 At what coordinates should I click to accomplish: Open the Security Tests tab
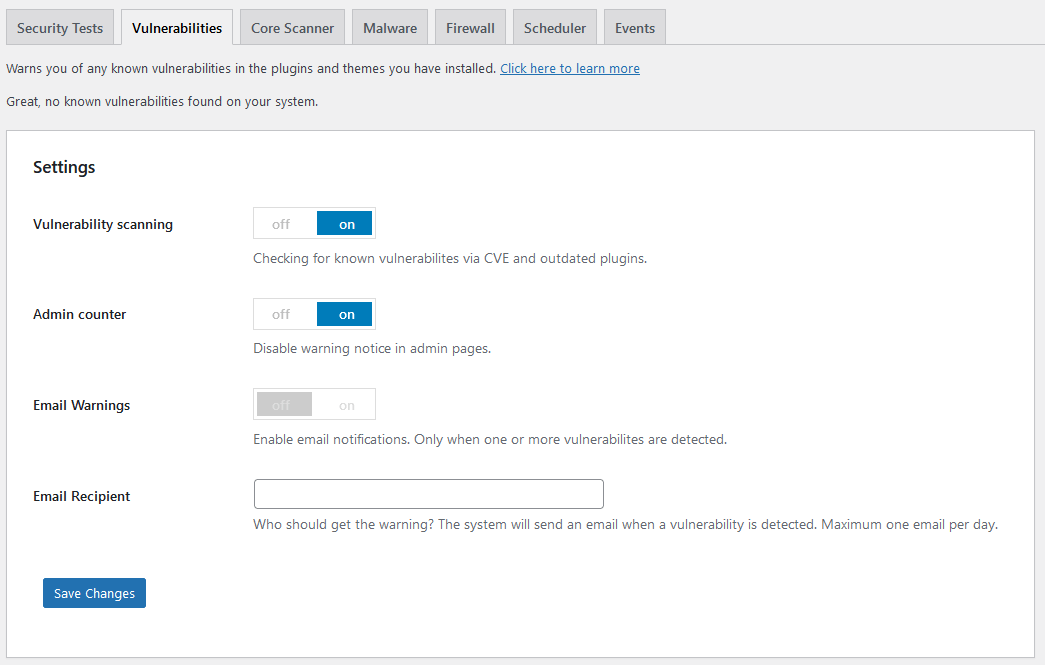(60, 28)
